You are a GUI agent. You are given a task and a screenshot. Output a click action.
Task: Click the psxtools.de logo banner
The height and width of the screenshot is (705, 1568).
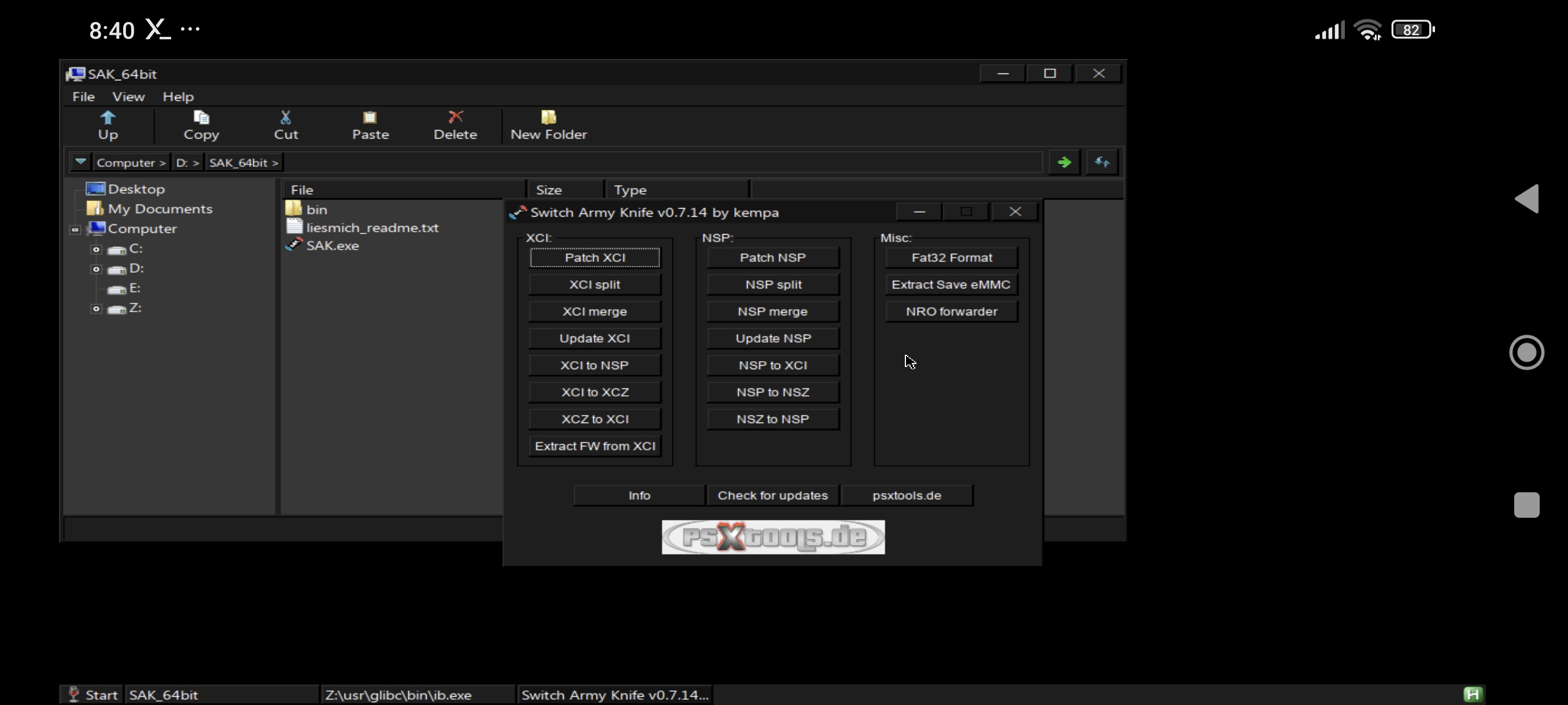coord(773,537)
